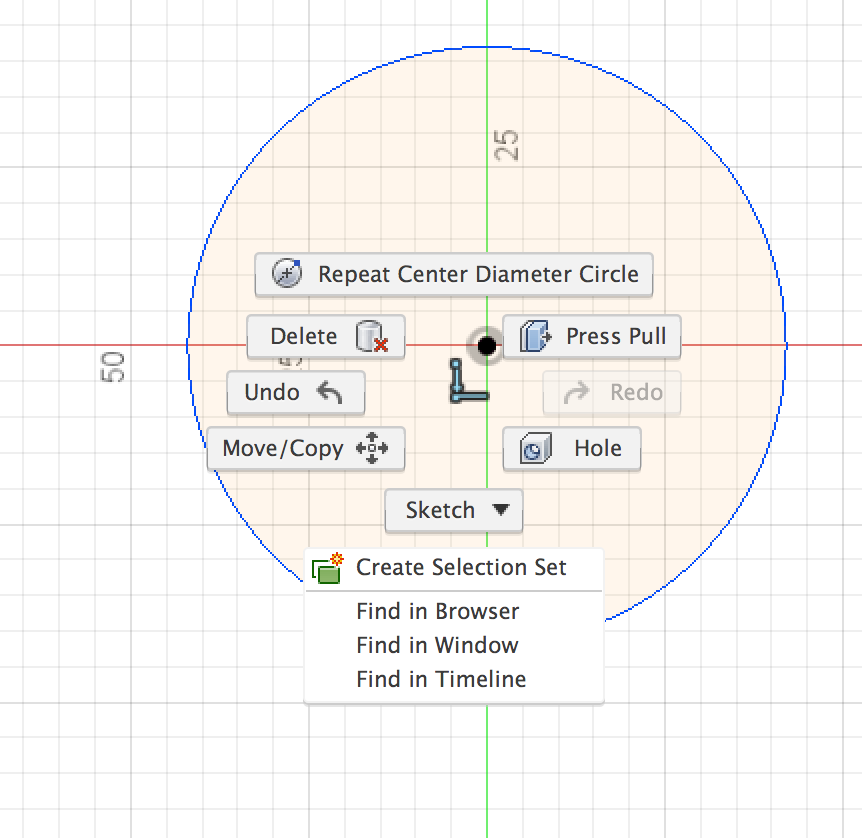Viewport: 862px width, 838px height.
Task: Select Find in Browser
Action: 437,611
